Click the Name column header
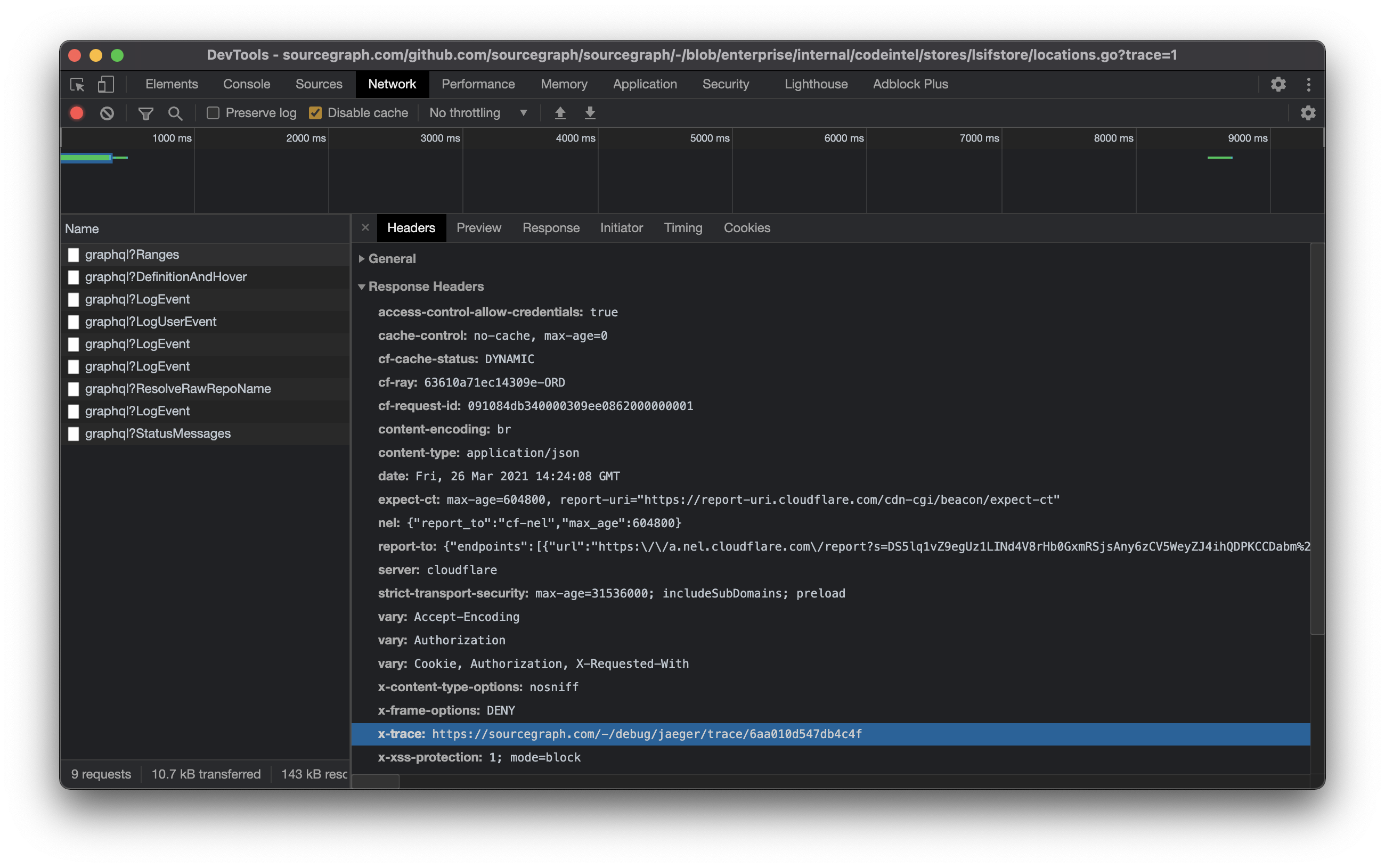The image size is (1385, 868). coord(206,228)
